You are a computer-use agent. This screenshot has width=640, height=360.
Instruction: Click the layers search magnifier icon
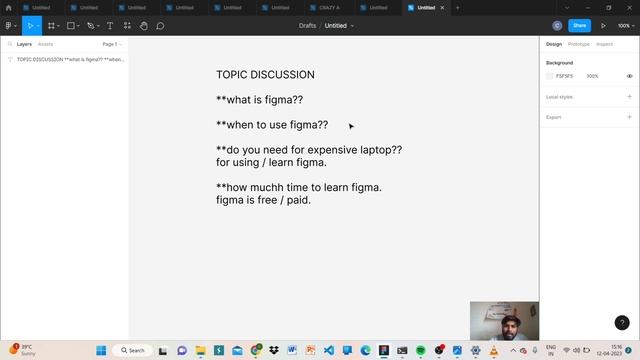pos(10,44)
